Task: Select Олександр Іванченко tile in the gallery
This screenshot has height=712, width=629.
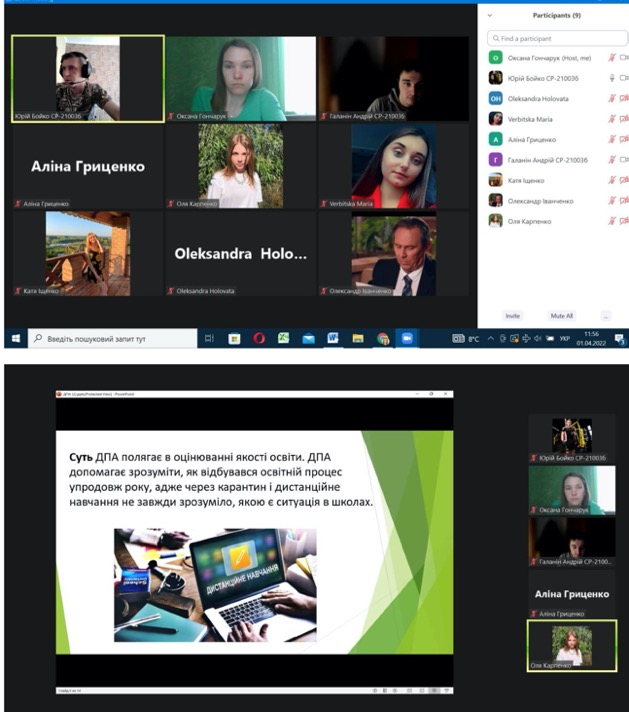Action: [x=394, y=254]
